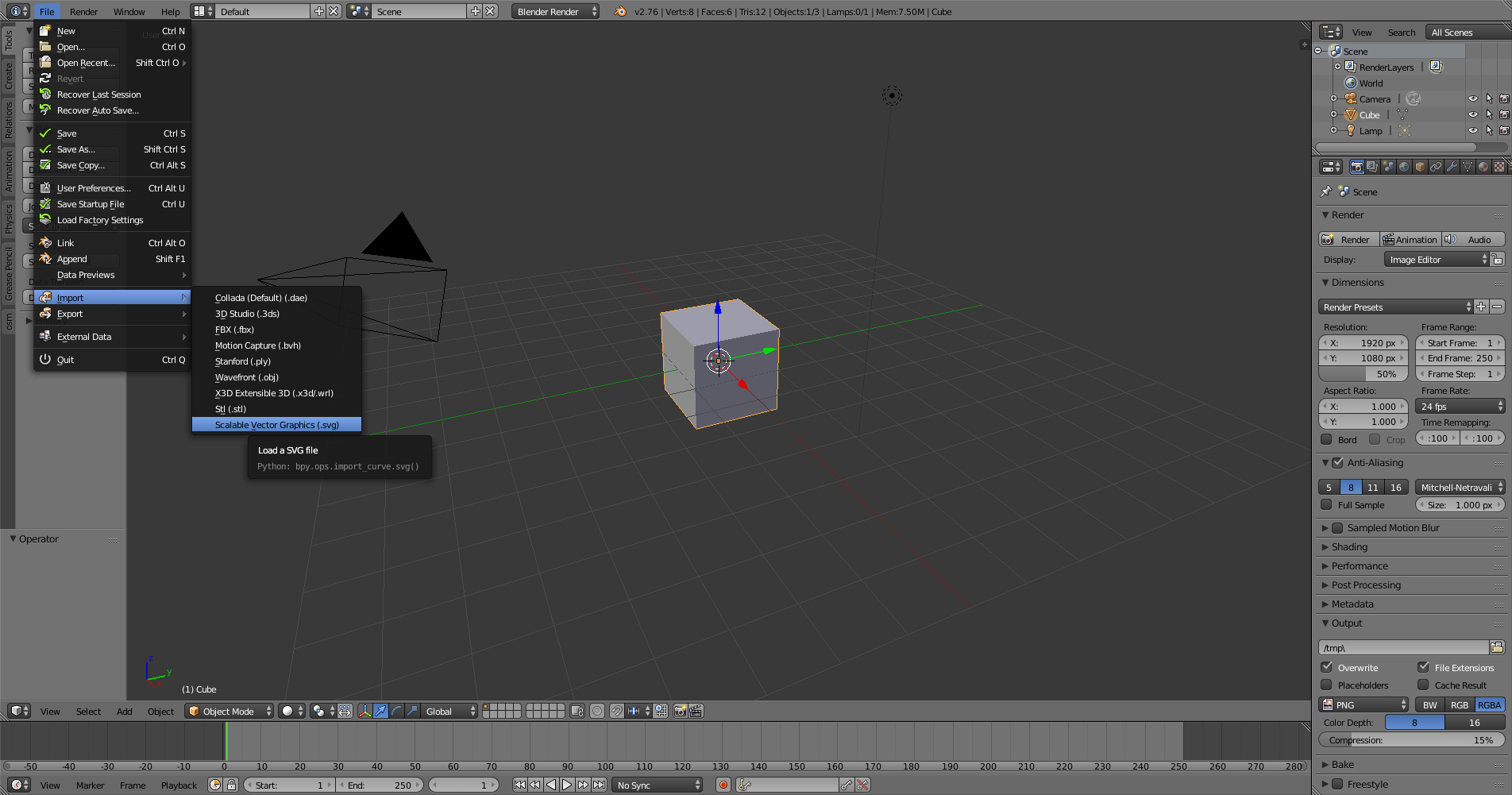Click the render OpenGL camera icon in header

681,711
